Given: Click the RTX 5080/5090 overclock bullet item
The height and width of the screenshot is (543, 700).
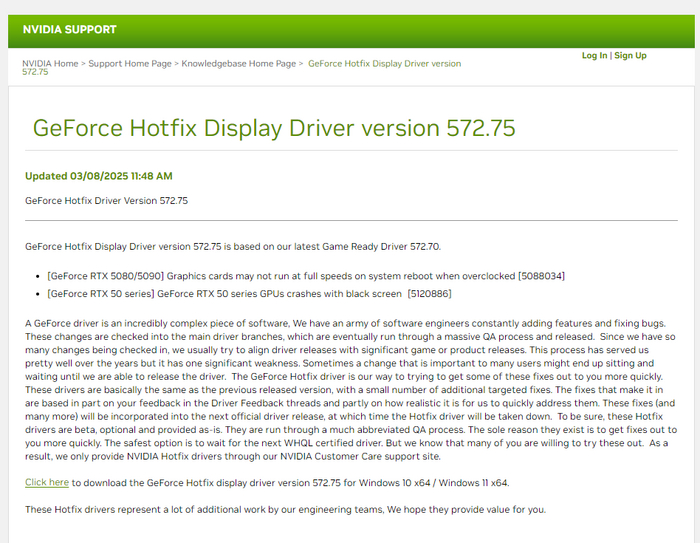Looking at the screenshot, I should [x=280, y=275].
